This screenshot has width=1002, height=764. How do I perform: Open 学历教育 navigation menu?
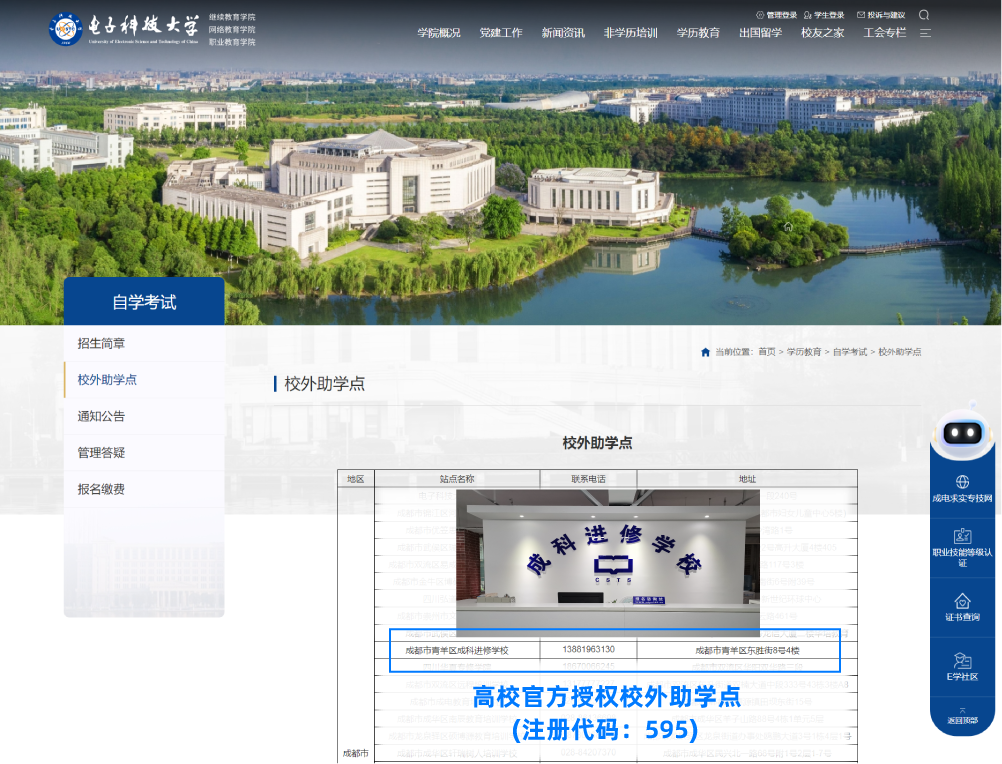pyautogui.click(x=698, y=33)
